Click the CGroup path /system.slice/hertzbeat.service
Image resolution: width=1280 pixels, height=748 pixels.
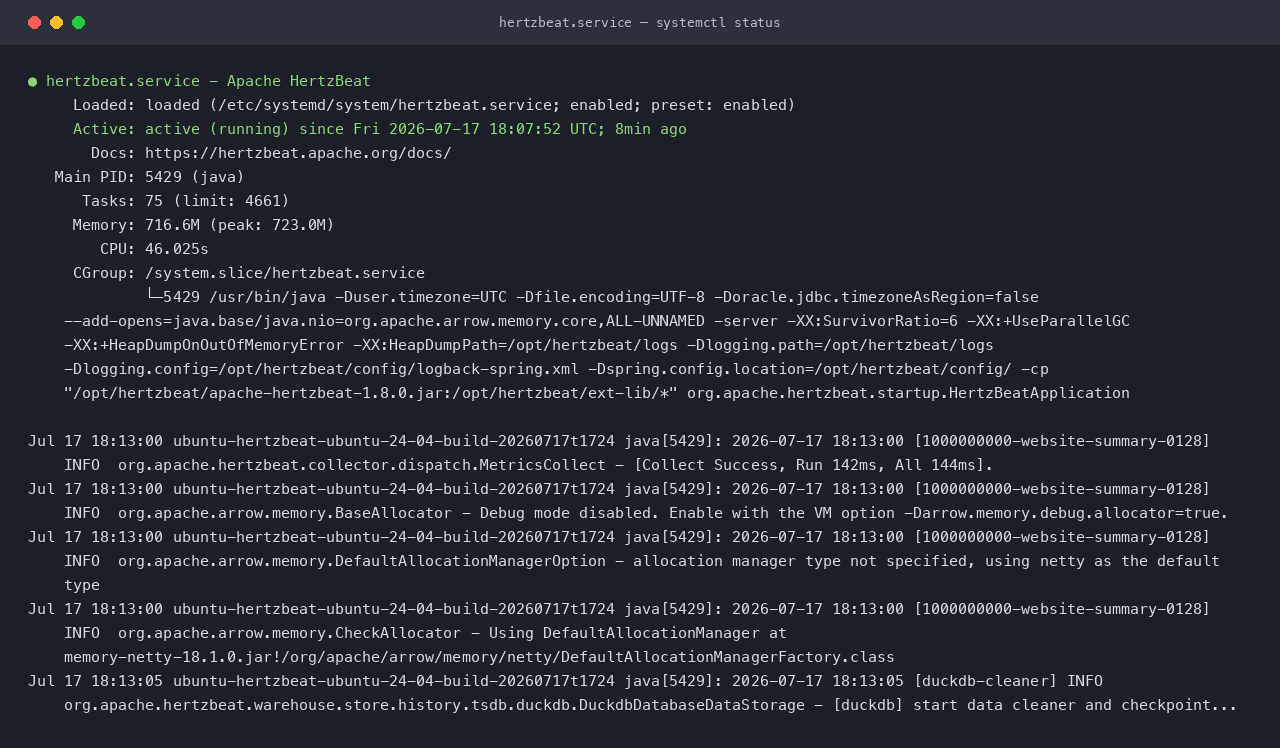pyautogui.click(x=285, y=273)
